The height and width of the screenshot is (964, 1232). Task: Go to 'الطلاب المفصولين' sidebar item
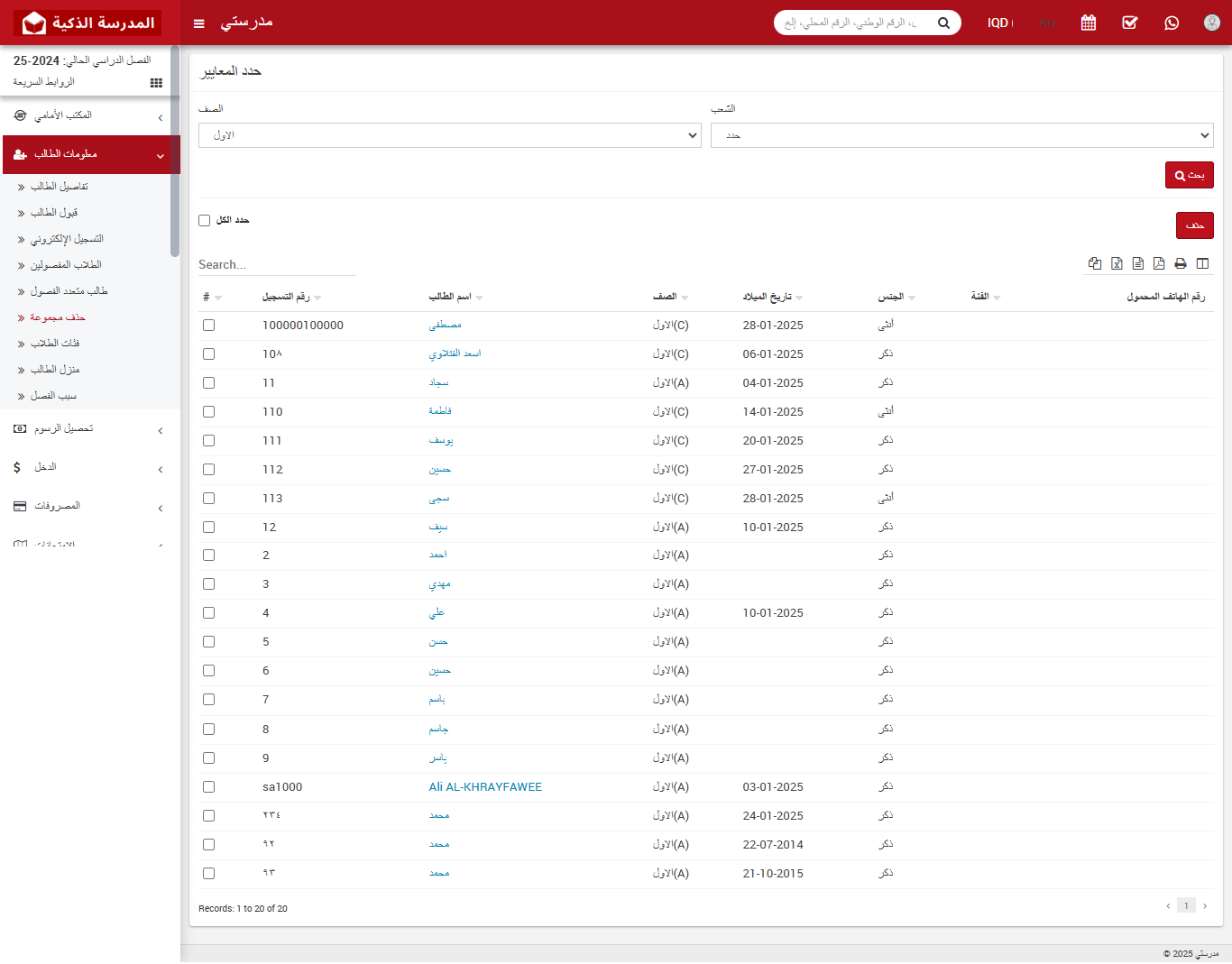coord(66,265)
